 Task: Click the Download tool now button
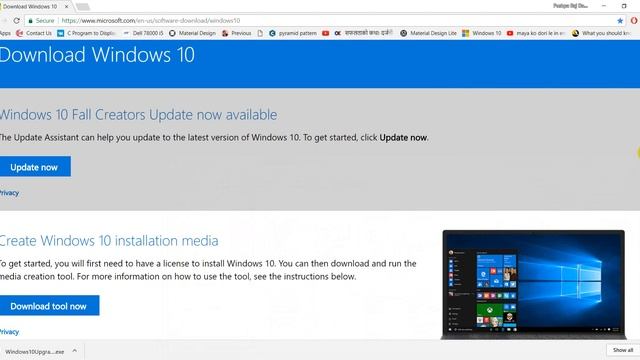[x=49, y=305]
